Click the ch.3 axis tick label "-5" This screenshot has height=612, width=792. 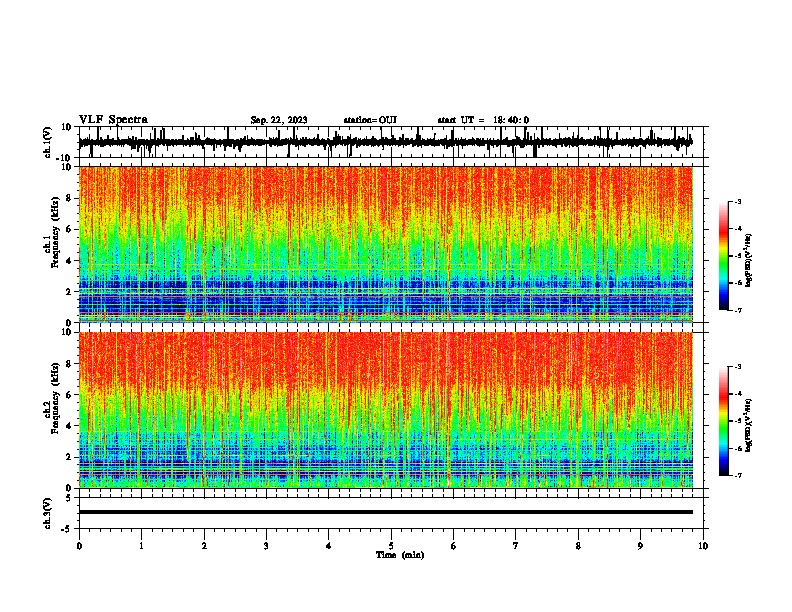[67, 529]
